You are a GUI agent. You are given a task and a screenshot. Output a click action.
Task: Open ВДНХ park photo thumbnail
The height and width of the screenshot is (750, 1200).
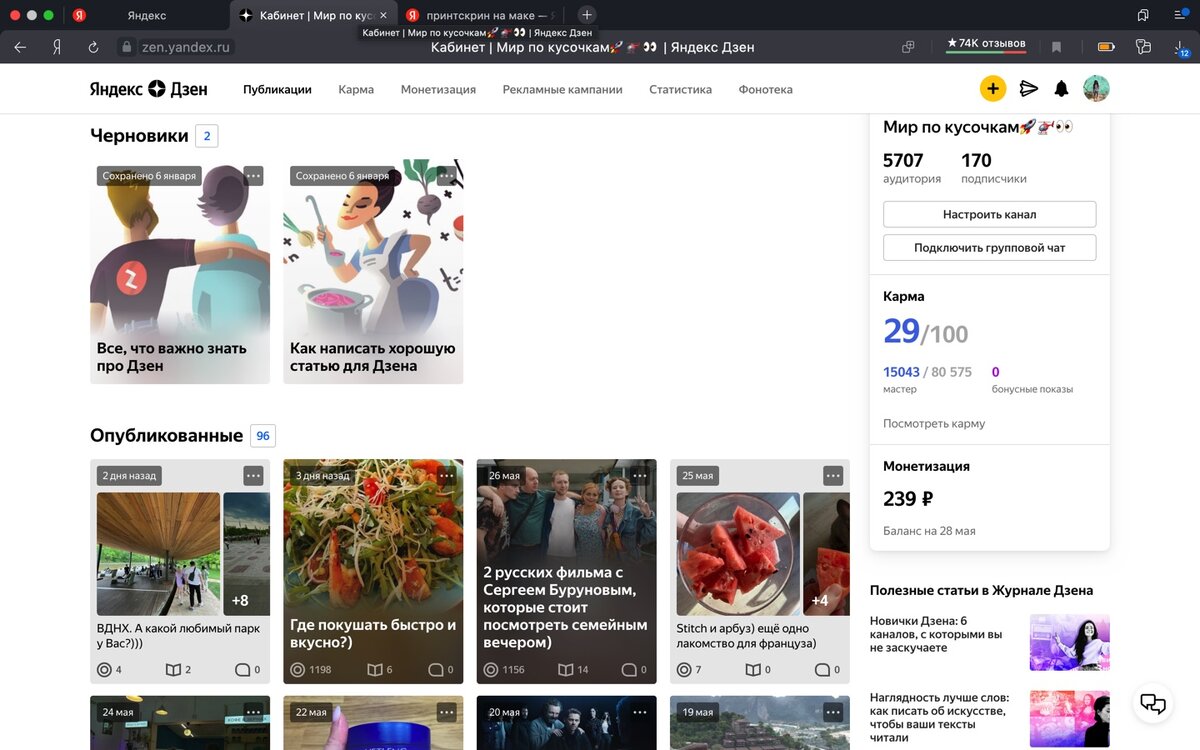(x=158, y=553)
